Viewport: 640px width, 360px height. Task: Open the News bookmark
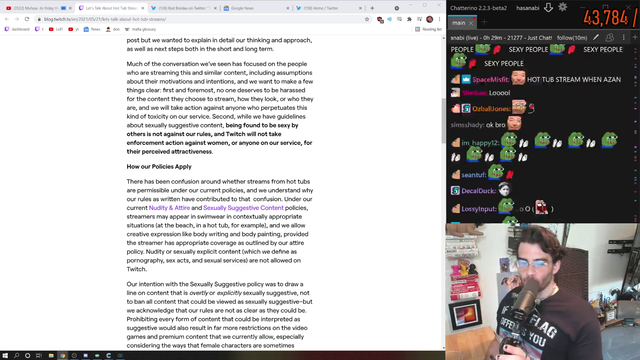point(92,29)
